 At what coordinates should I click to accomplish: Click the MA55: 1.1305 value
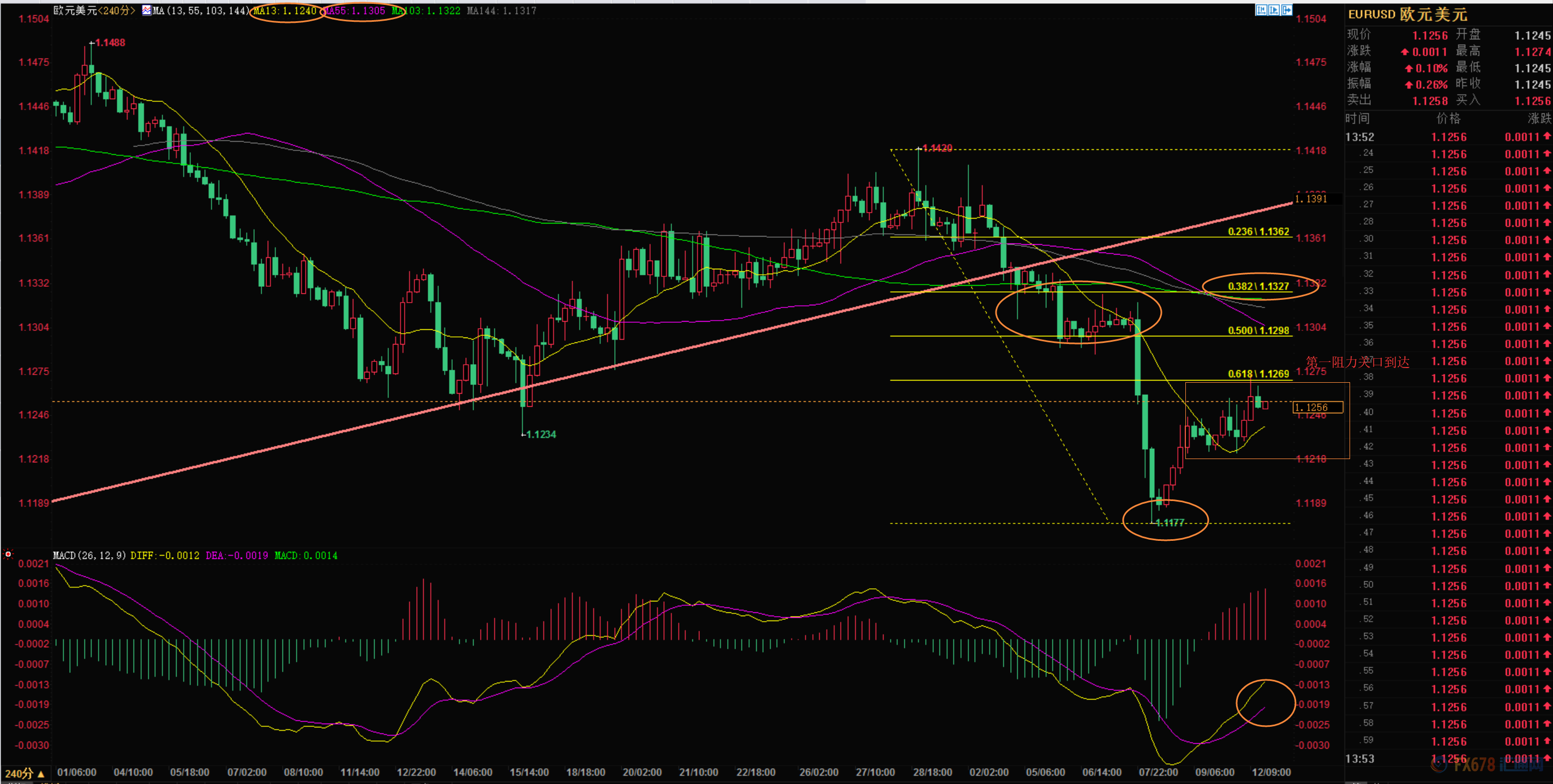coord(355,11)
